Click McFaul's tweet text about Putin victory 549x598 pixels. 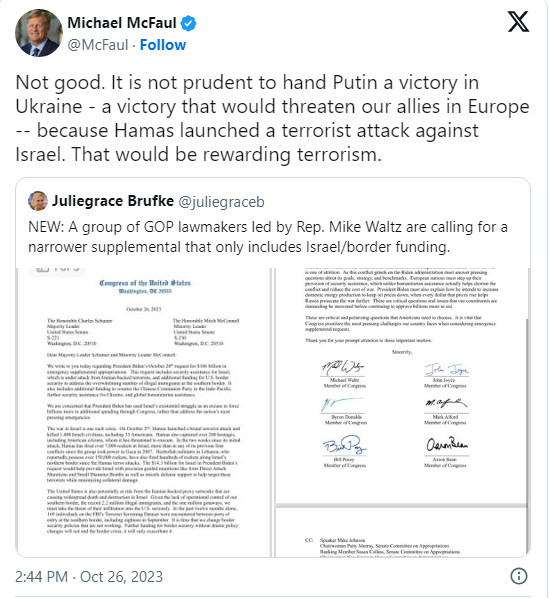click(x=272, y=118)
